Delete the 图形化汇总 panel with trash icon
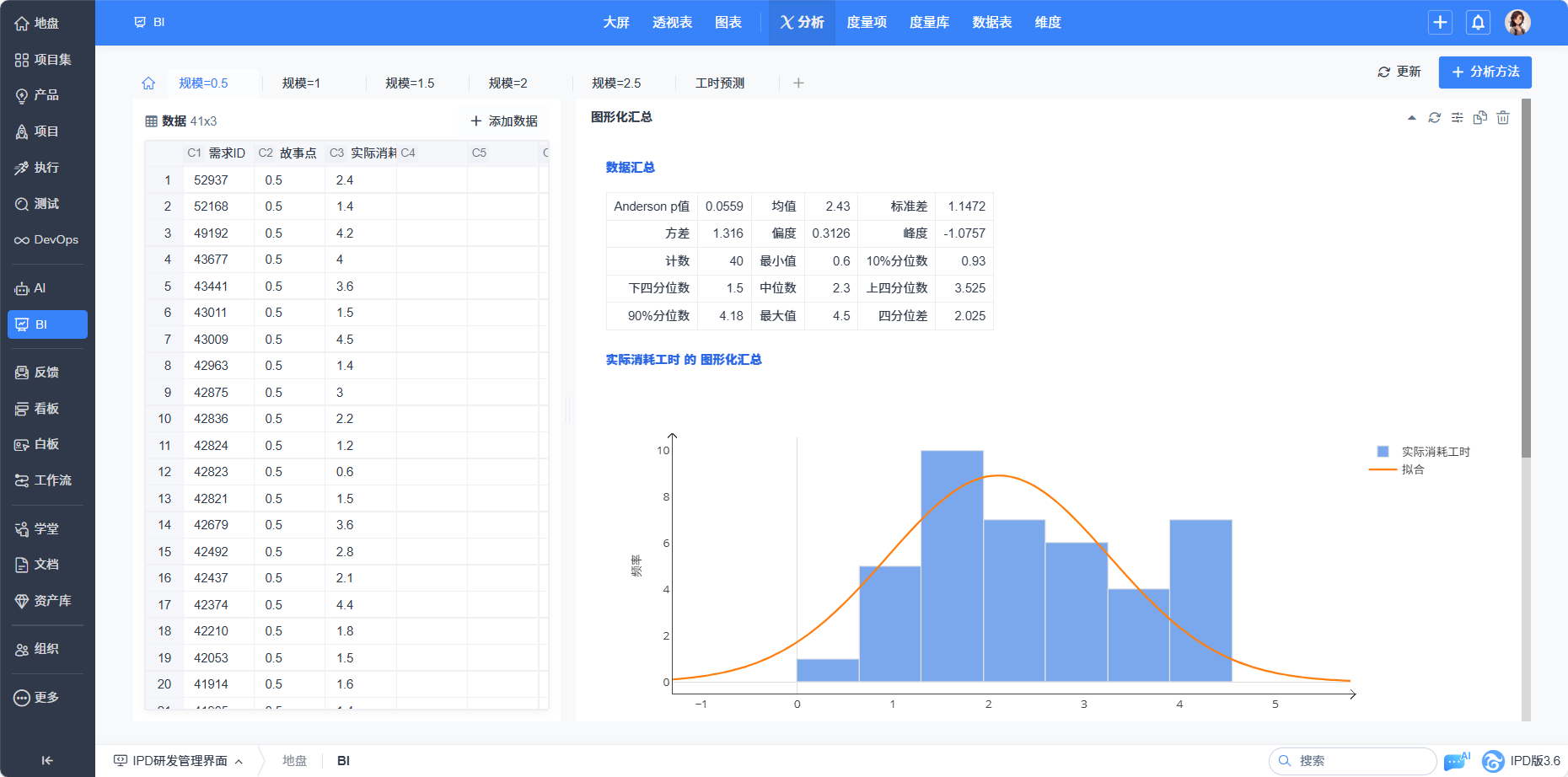The width and height of the screenshot is (1568, 777). [1503, 118]
